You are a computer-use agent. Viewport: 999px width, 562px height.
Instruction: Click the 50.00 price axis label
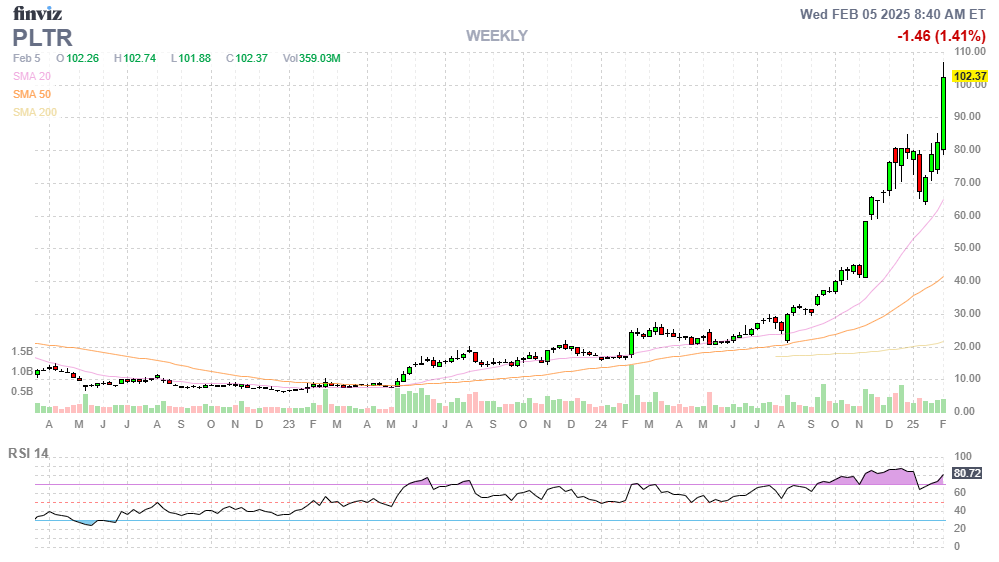point(967,248)
